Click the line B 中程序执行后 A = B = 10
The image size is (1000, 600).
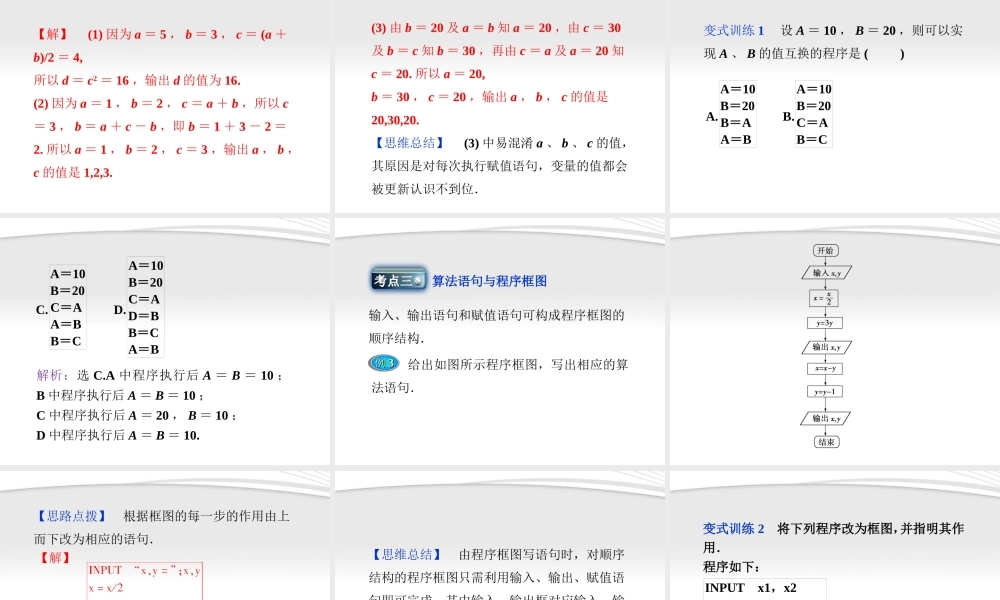pyautogui.click(x=119, y=395)
